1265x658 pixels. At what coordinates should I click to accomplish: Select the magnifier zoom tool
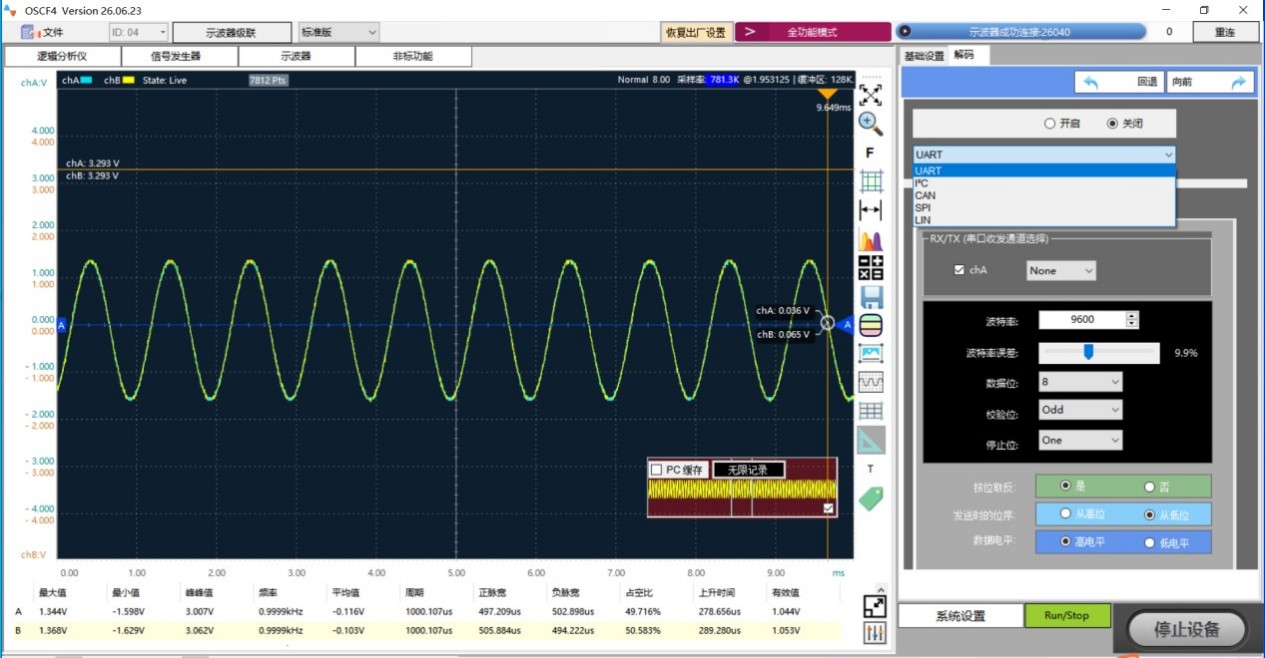point(871,123)
